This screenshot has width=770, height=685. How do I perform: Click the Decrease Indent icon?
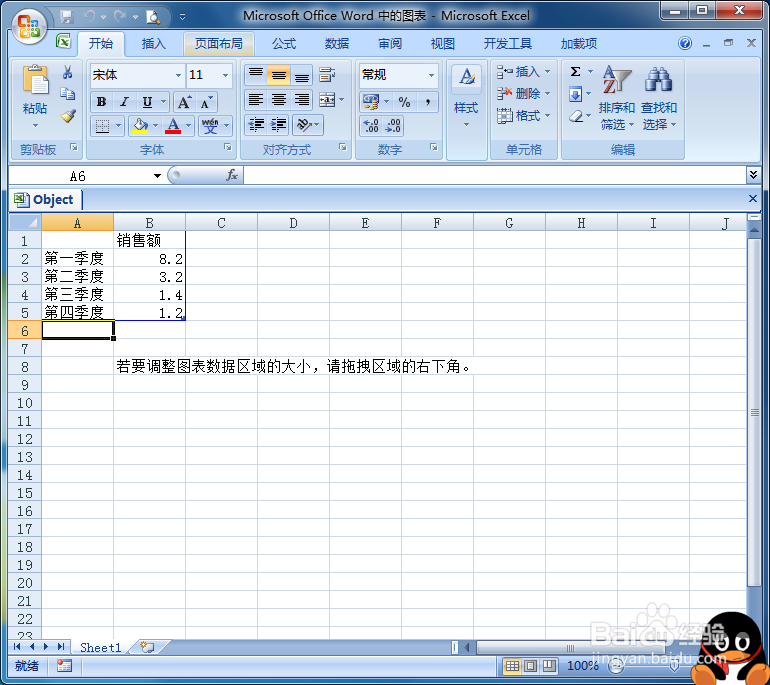click(x=256, y=125)
